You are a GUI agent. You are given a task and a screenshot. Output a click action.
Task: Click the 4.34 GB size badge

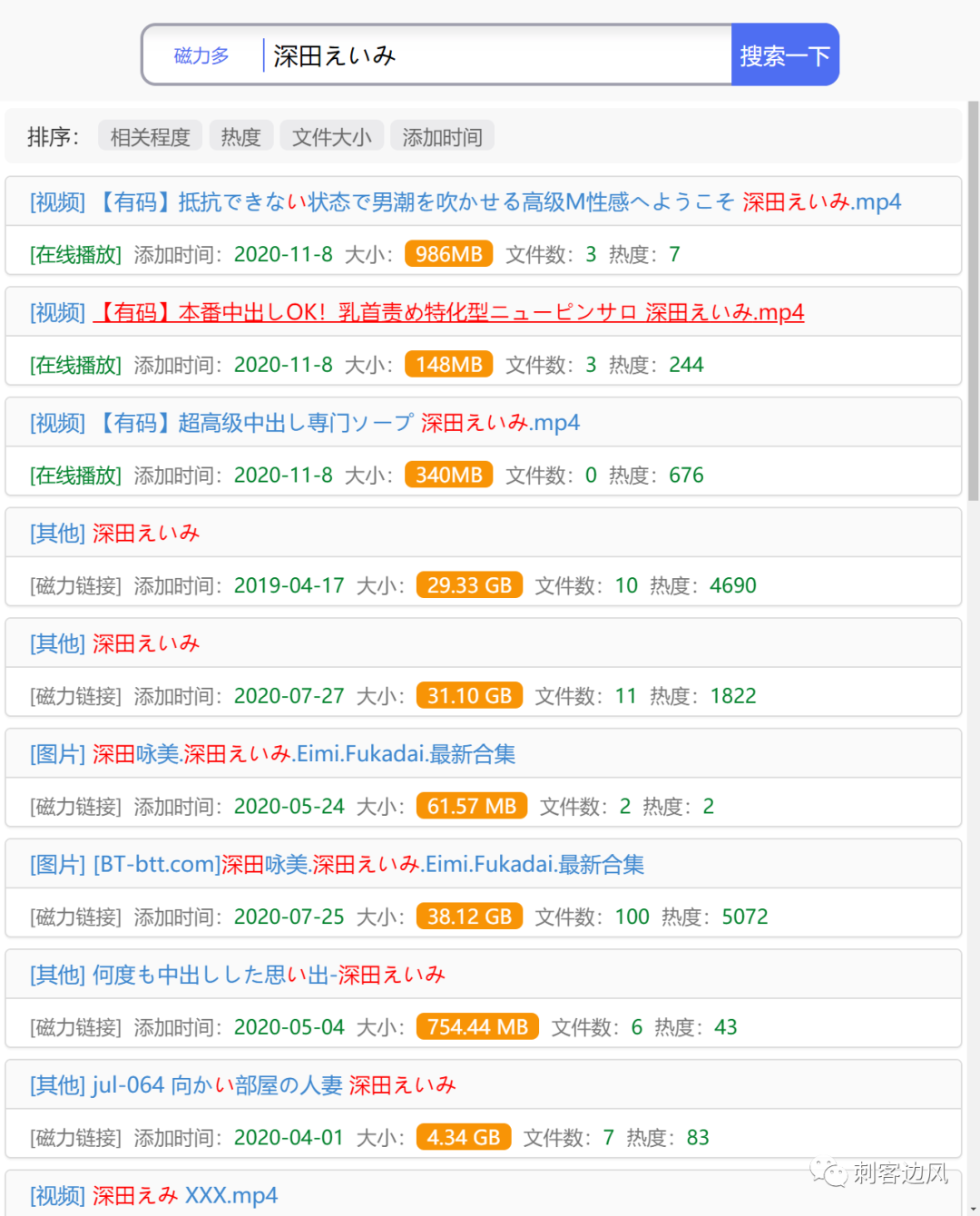click(x=464, y=1138)
